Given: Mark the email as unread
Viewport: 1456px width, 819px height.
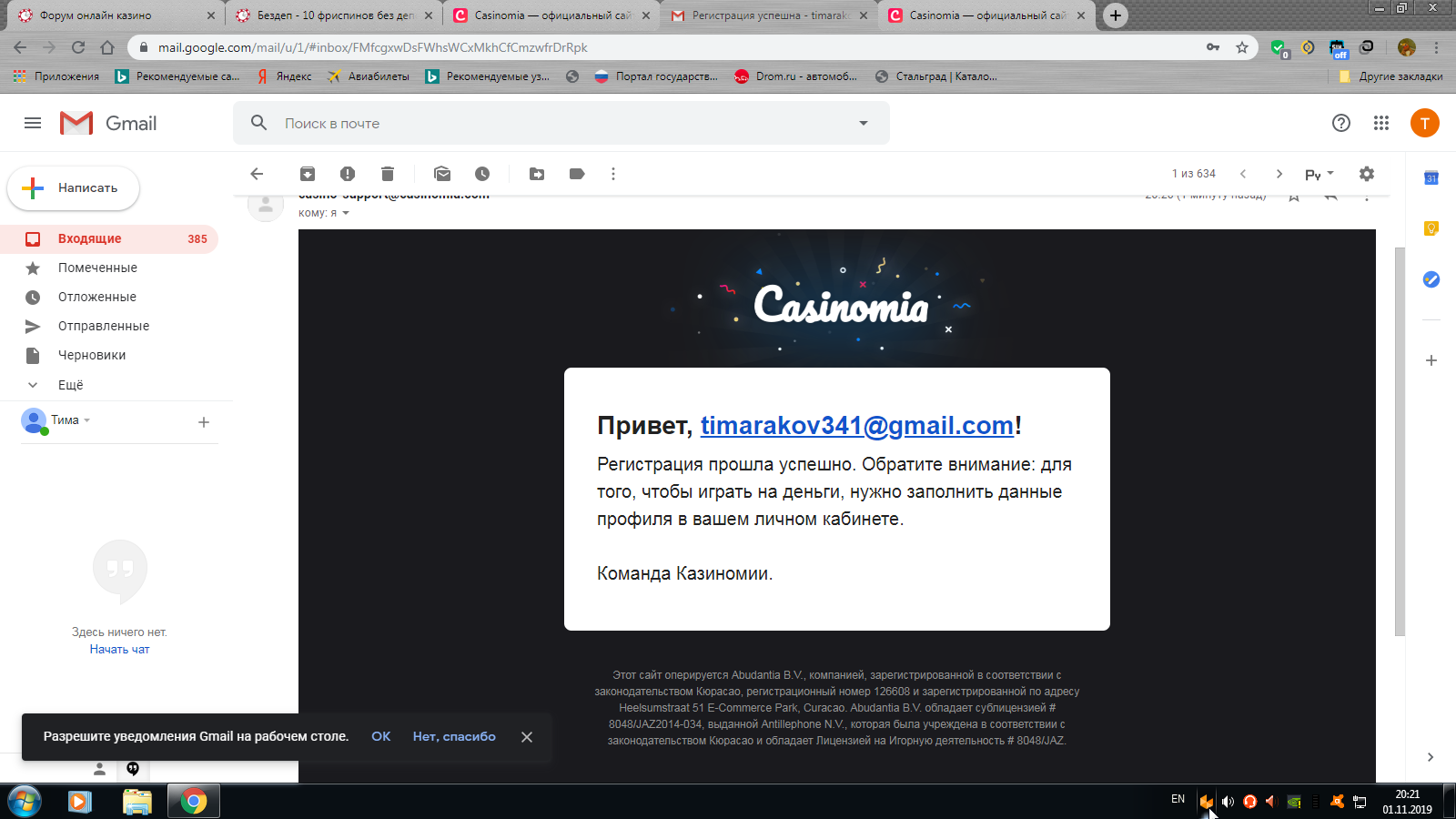Looking at the screenshot, I should pyautogui.click(x=442, y=174).
